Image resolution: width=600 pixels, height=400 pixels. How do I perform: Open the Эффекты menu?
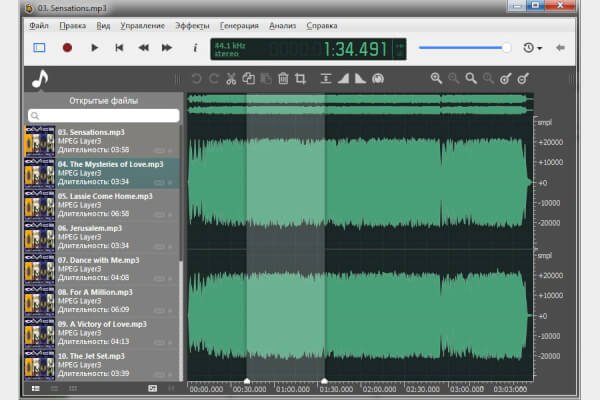192,26
